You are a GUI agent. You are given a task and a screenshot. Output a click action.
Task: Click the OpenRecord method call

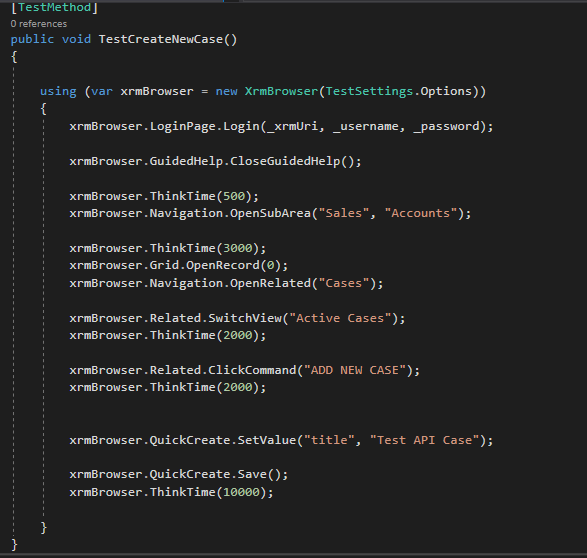(223, 265)
